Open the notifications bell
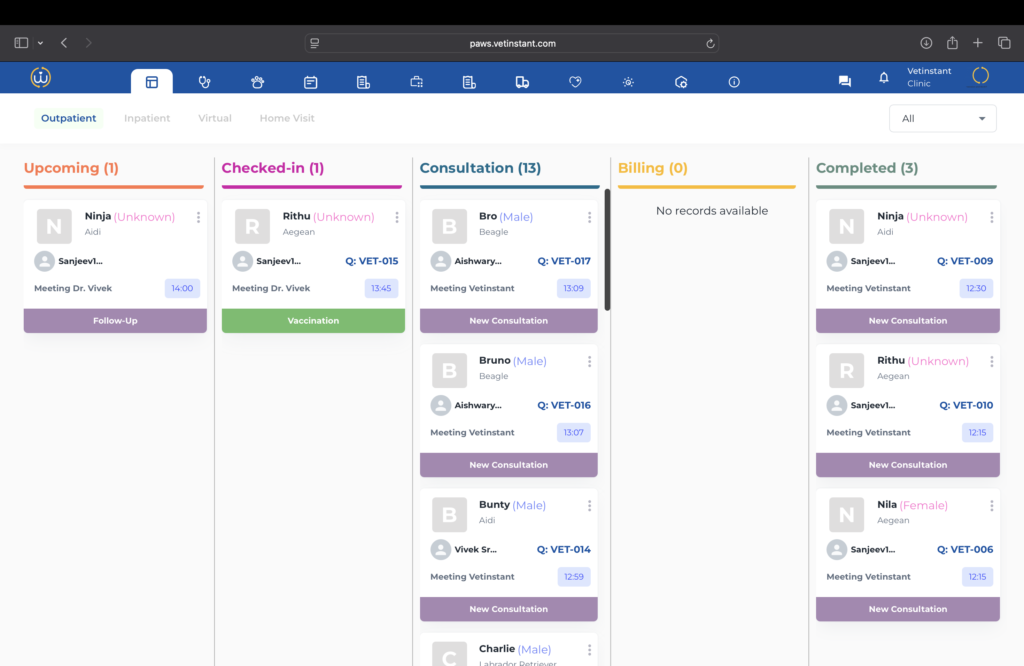Viewport: 1024px width, 666px height. 883,78
